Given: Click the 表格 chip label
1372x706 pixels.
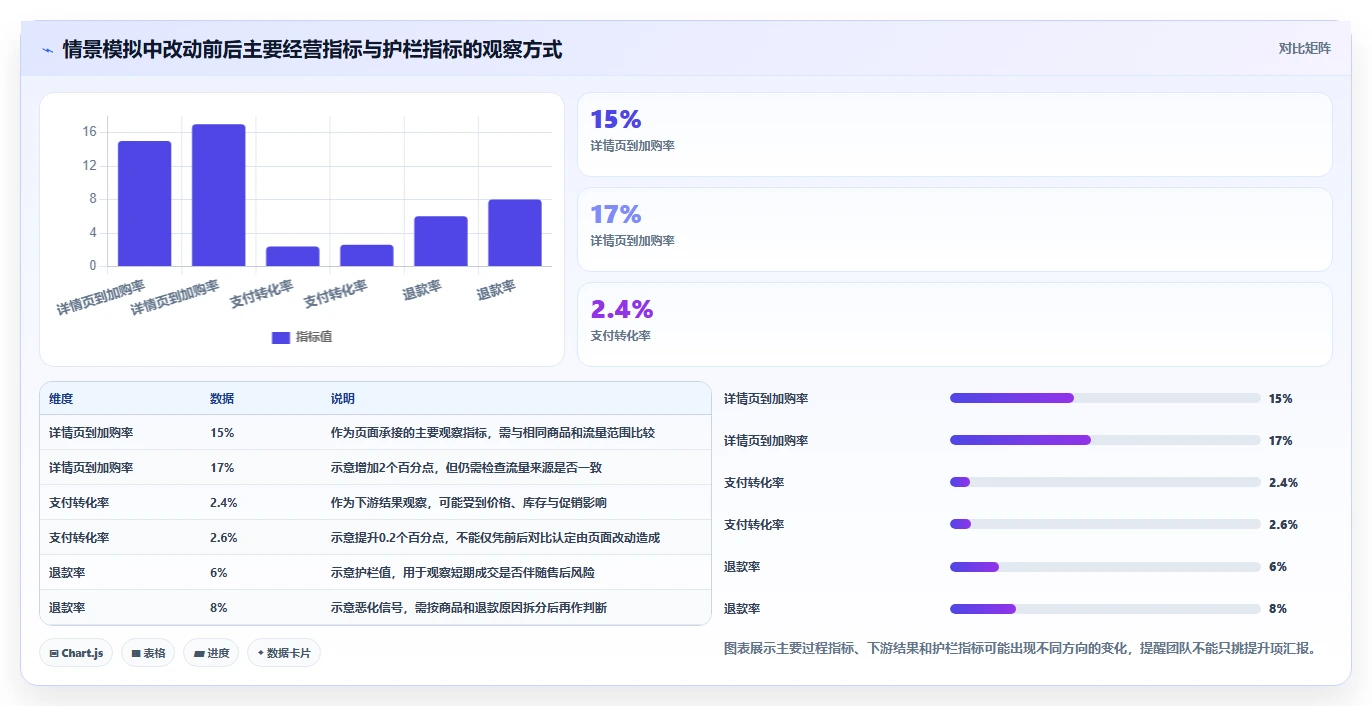Looking at the screenshot, I should pyautogui.click(x=154, y=654).
